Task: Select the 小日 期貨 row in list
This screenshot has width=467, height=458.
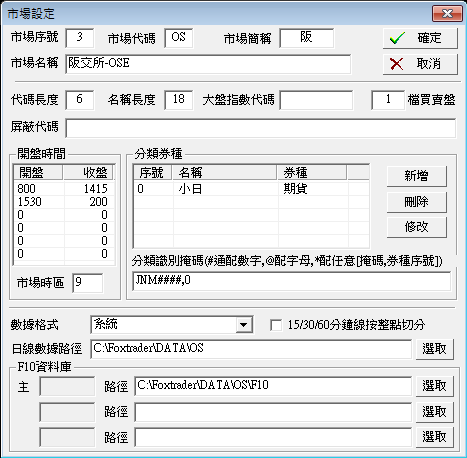Action: (251, 189)
